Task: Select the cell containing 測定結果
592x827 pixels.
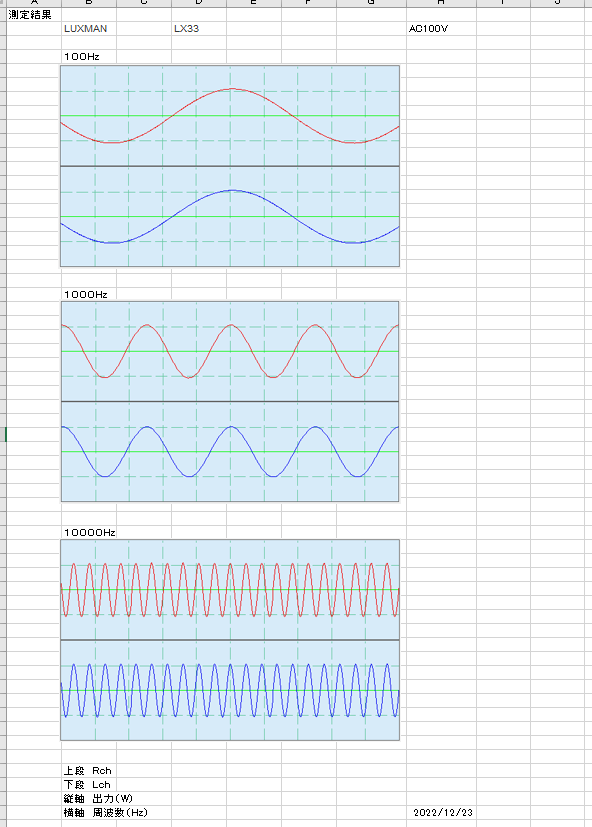Action: 33,15
